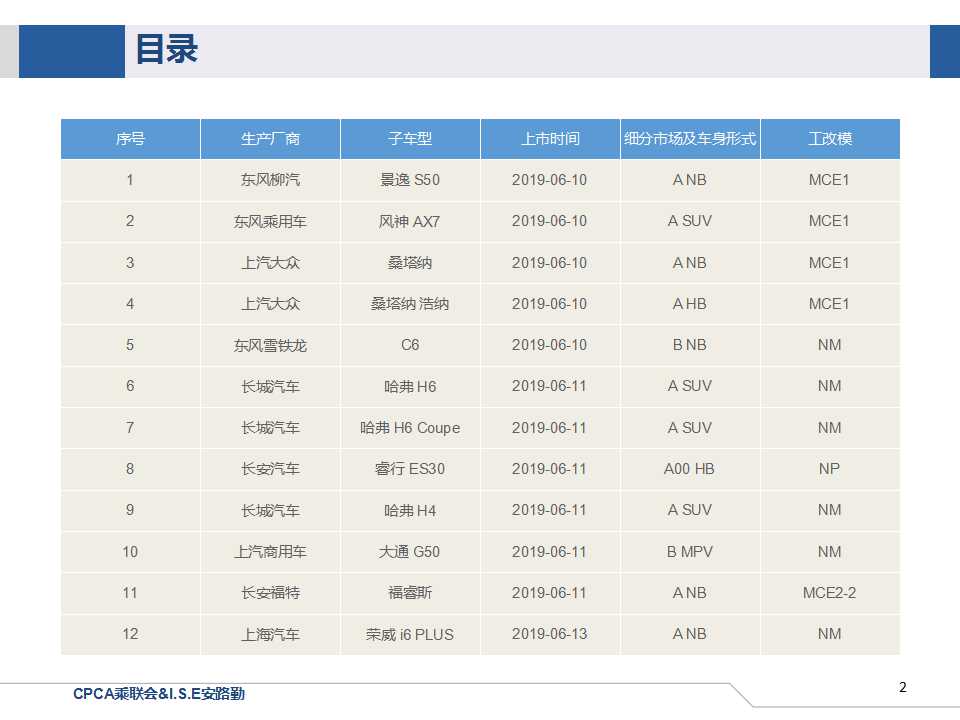The width and height of the screenshot is (960, 720).
Task: Click the 2019-06-10 date in the C6 row
Action: (x=550, y=345)
